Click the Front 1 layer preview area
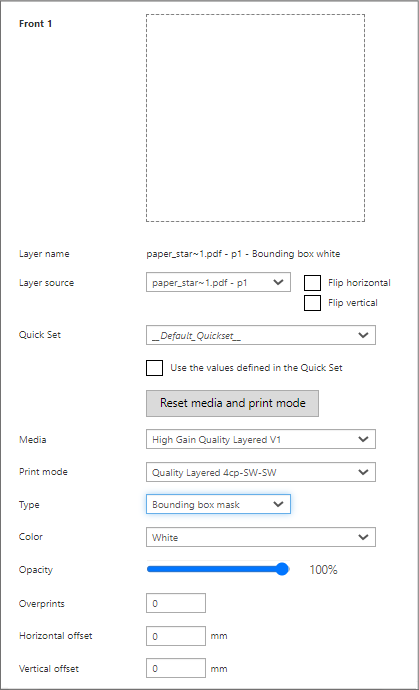This screenshot has height=690, width=419. point(255,118)
